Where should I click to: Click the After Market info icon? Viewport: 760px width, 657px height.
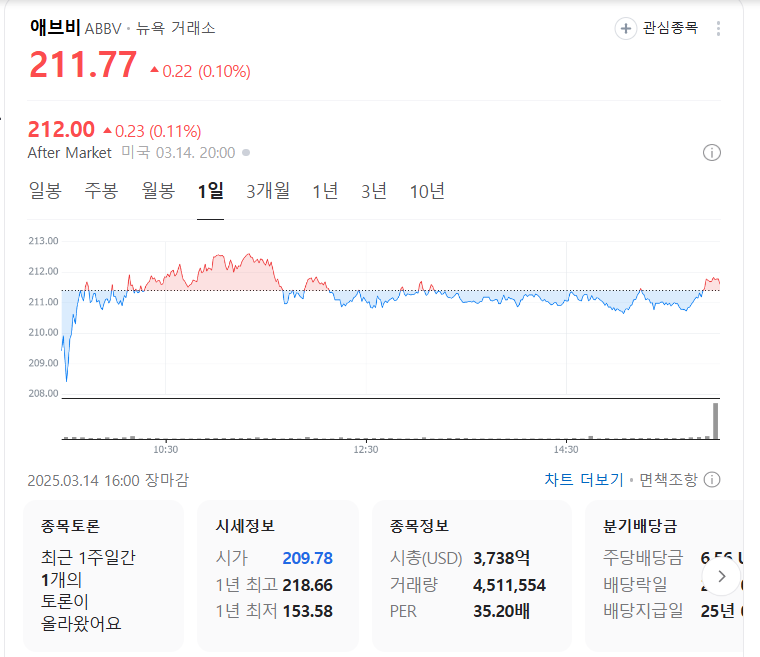[712, 153]
